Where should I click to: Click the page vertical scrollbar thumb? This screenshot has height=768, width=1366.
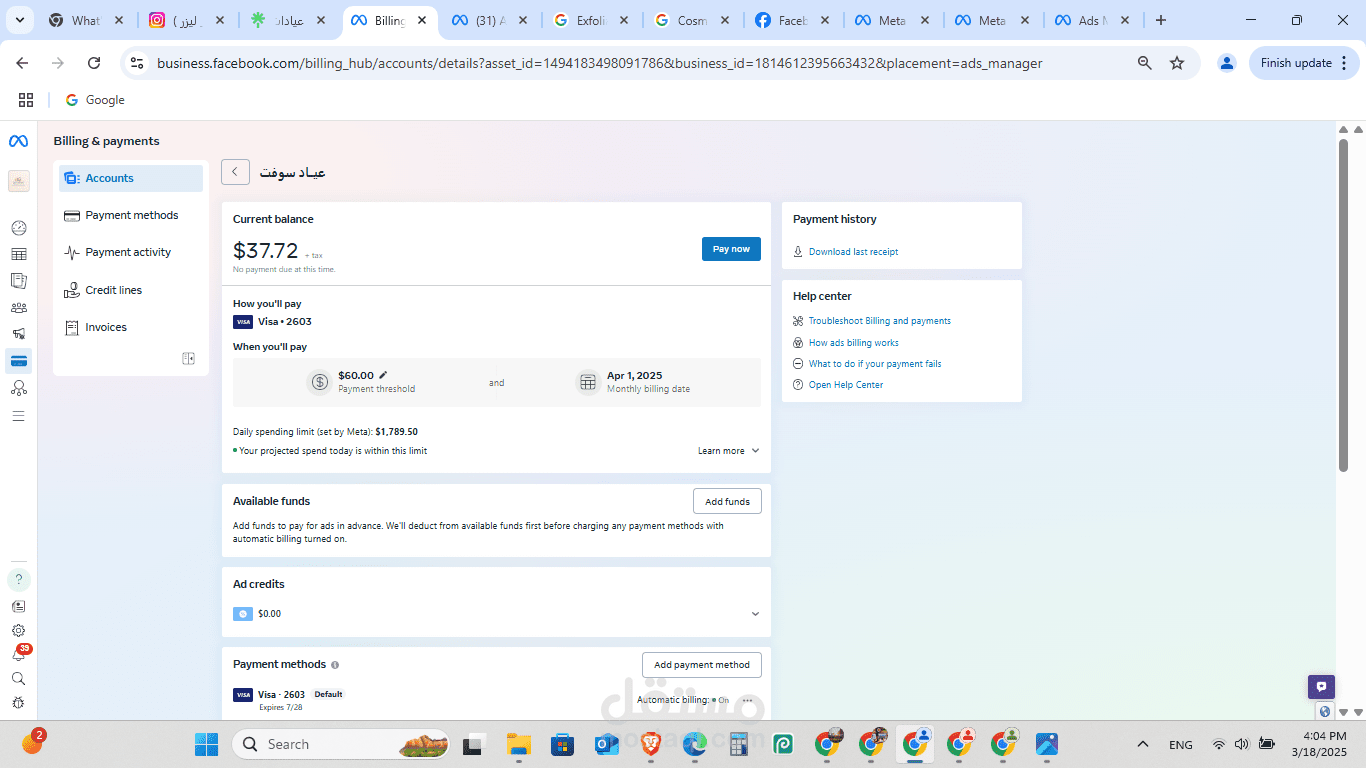coord(1343,305)
